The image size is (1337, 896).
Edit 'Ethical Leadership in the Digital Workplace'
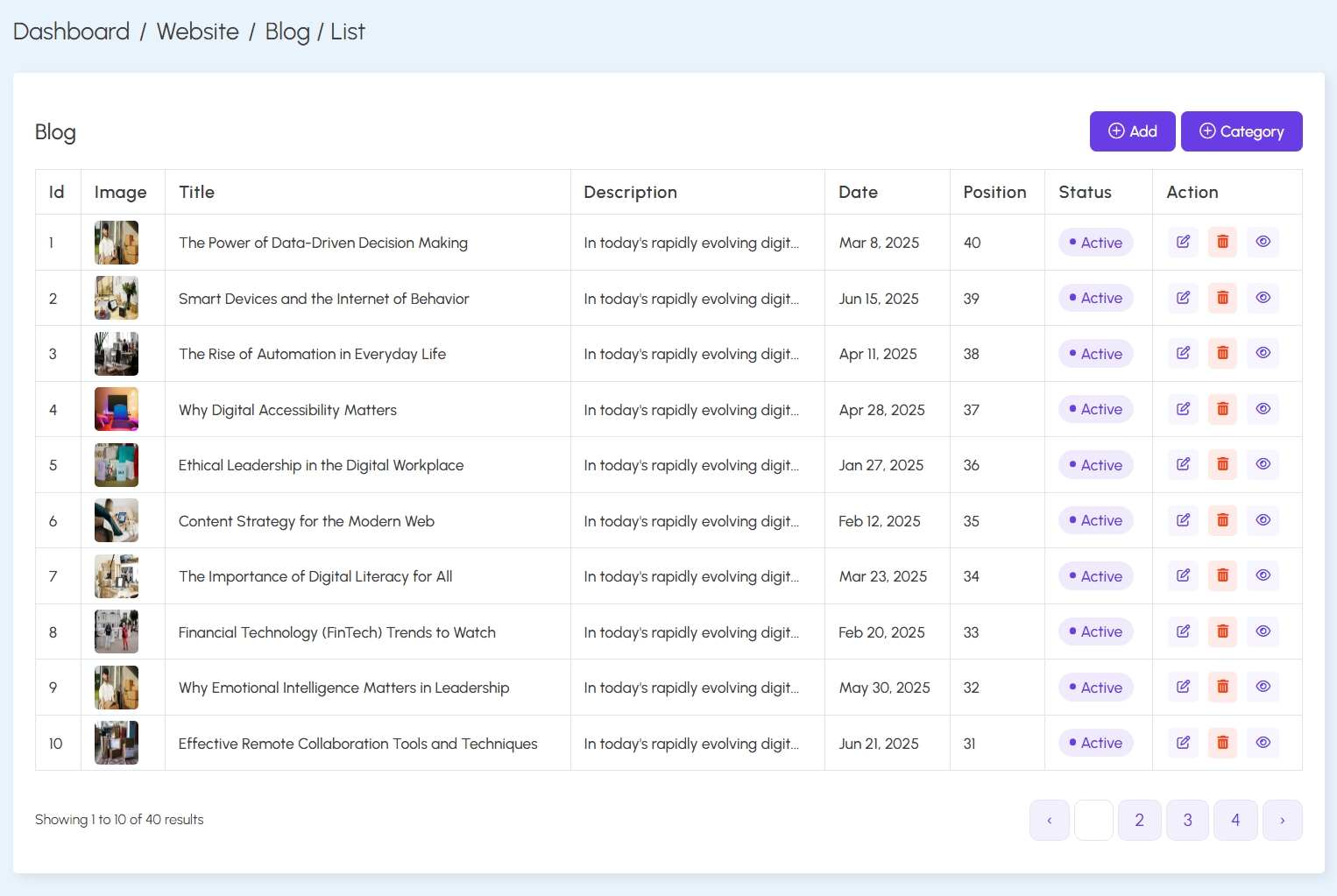(1183, 464)
